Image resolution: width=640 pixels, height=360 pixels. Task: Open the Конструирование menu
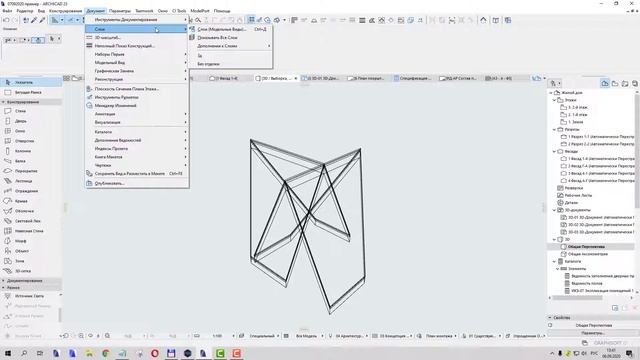tap(65, 11)
